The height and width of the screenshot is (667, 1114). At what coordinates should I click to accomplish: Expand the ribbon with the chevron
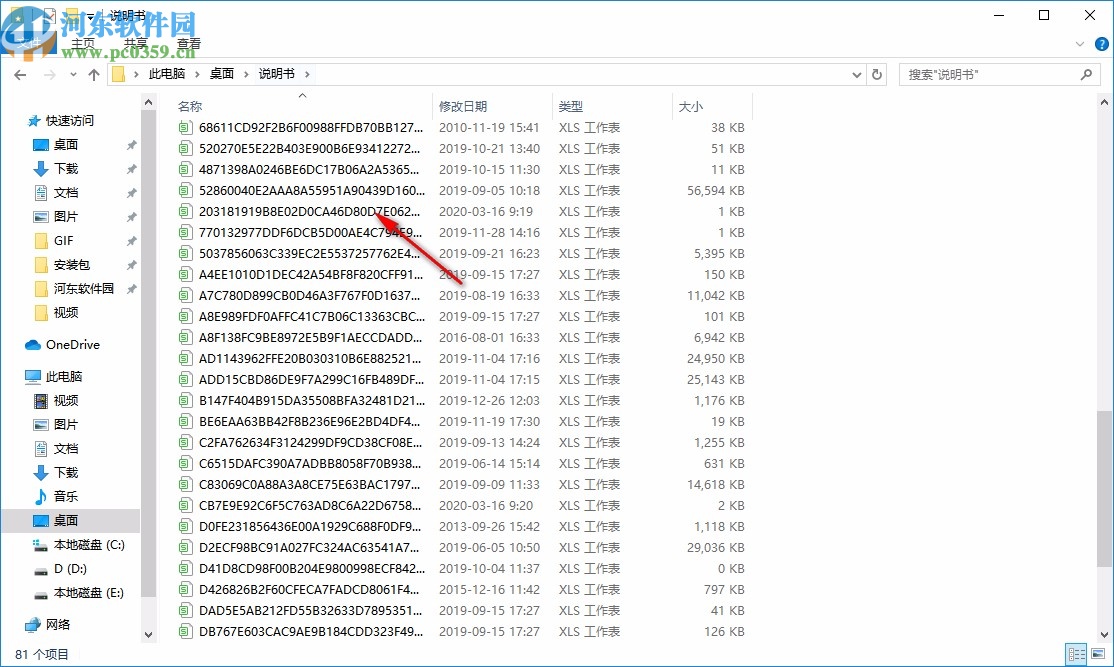click(x=1081, y=44)
